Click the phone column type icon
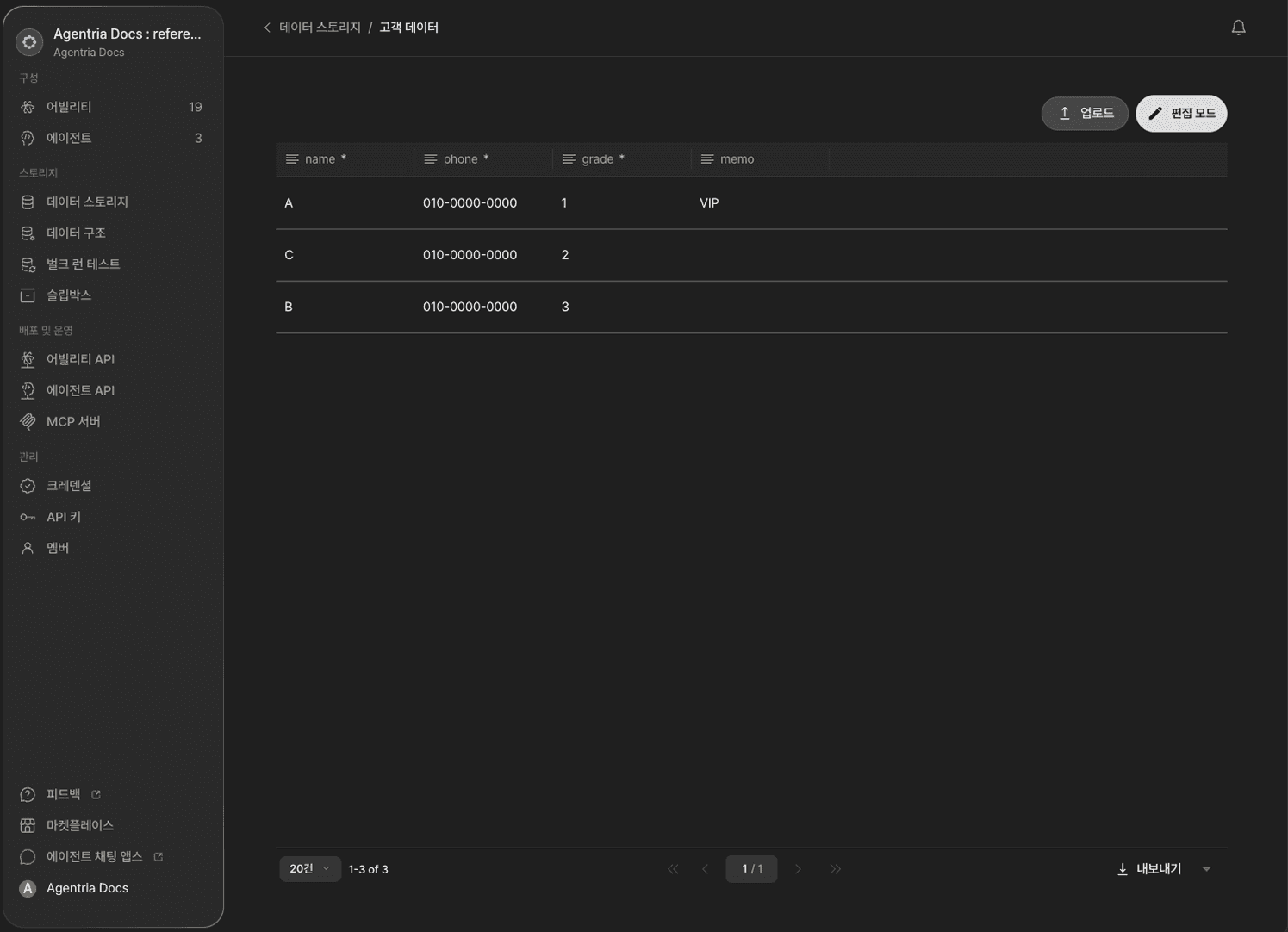This screenshot has height=932, width=1288. (431, 159)
